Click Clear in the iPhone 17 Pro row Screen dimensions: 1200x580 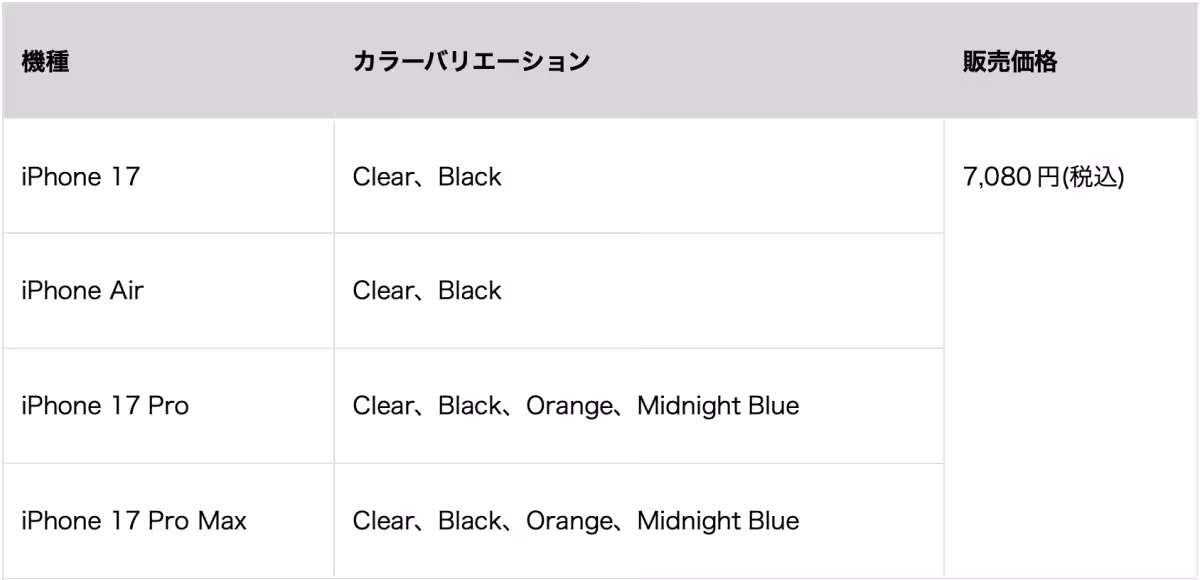pos(379,407)
